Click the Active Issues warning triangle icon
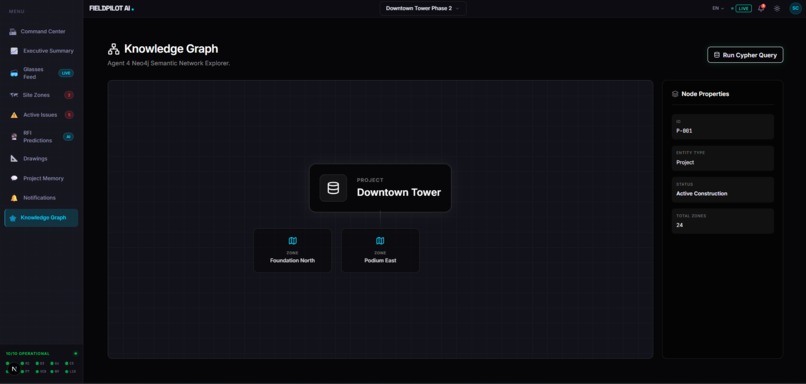Screen dimensions: 806x384 [x=14, y=115]
